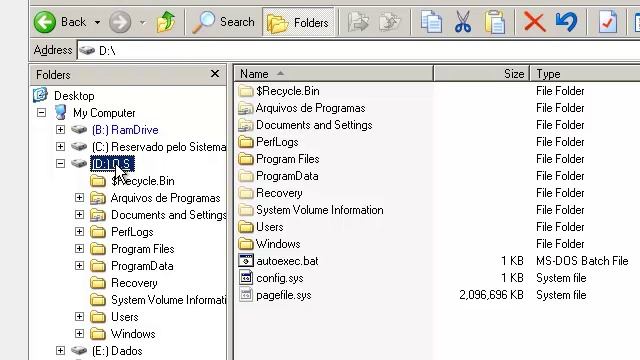Collapse the (D:) drive node
Screen dimensions: 640x360
tap(60, 164)
